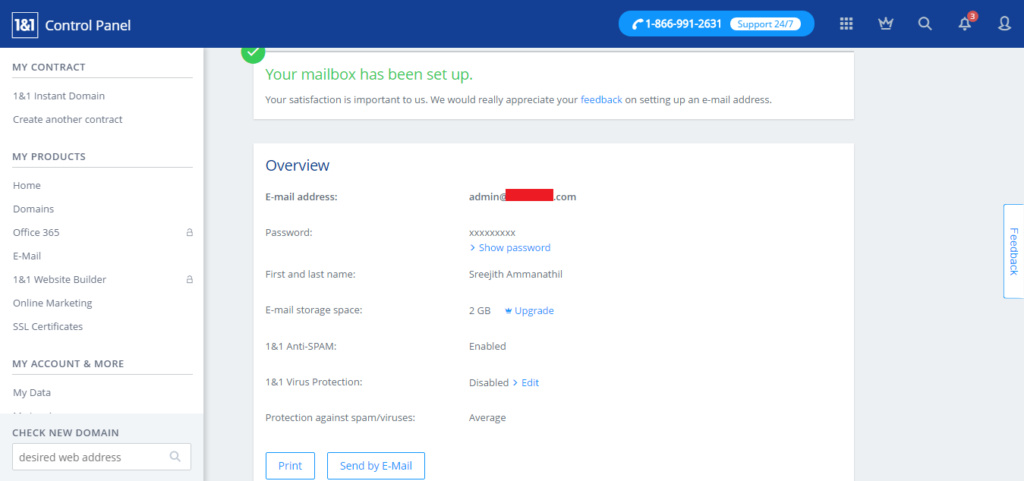Click the 'First and last name:' label
The image size is (1024, 481).
tap(310, 274)
